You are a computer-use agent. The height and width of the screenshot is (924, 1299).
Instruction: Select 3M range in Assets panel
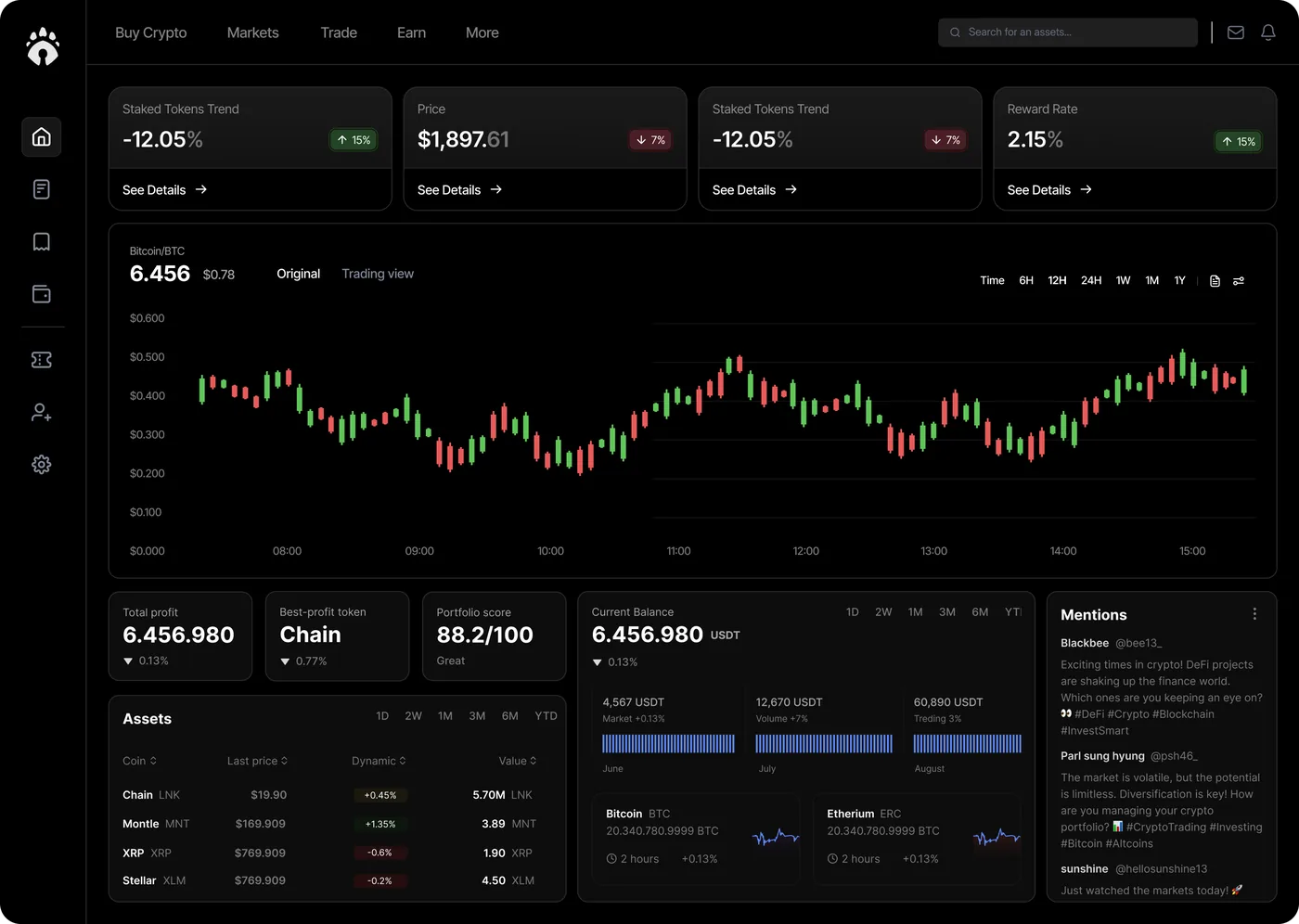coord(477,716)
